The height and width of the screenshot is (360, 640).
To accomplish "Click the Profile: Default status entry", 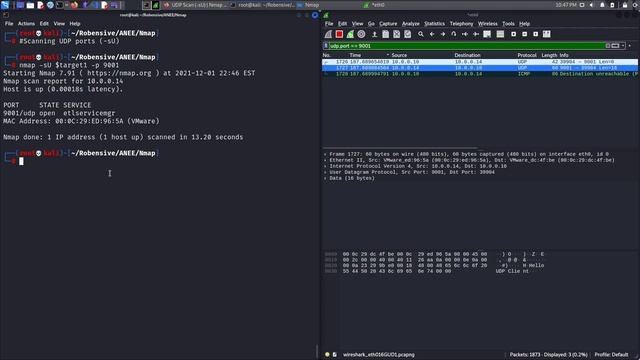I will tap(611, 355).
